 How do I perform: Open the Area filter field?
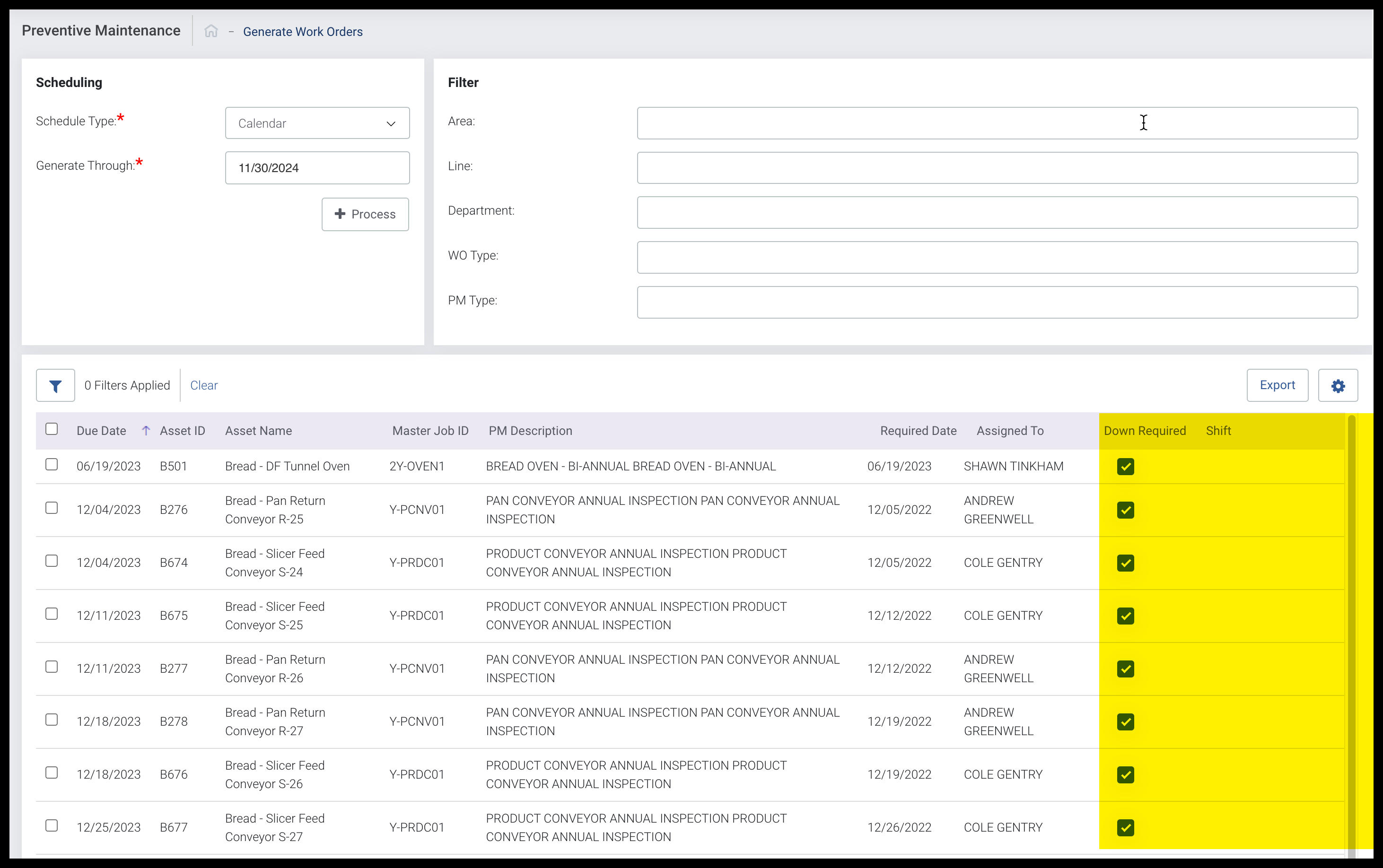click(997, 123)
